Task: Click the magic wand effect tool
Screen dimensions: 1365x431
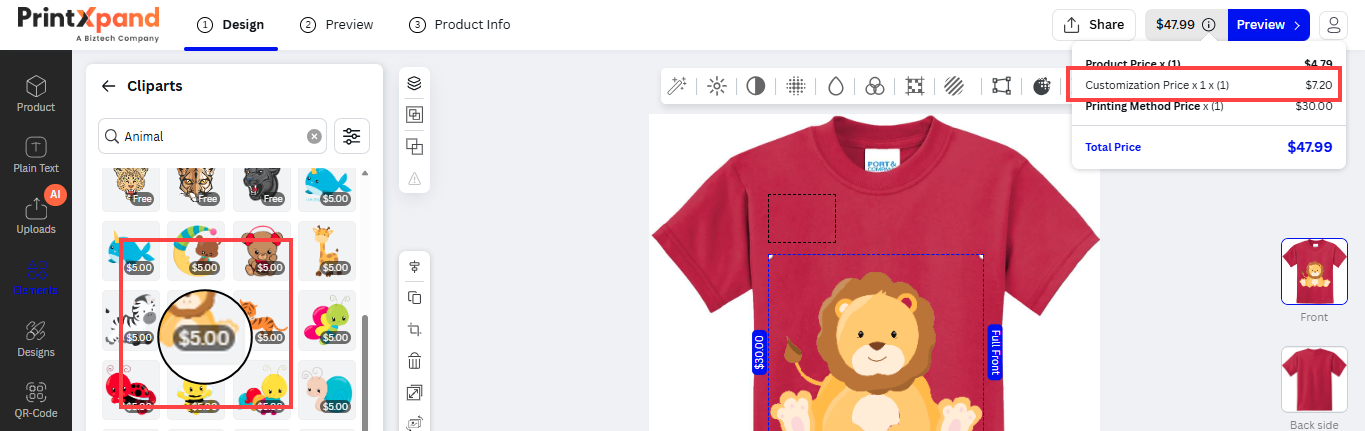Action: coord(677,86)
